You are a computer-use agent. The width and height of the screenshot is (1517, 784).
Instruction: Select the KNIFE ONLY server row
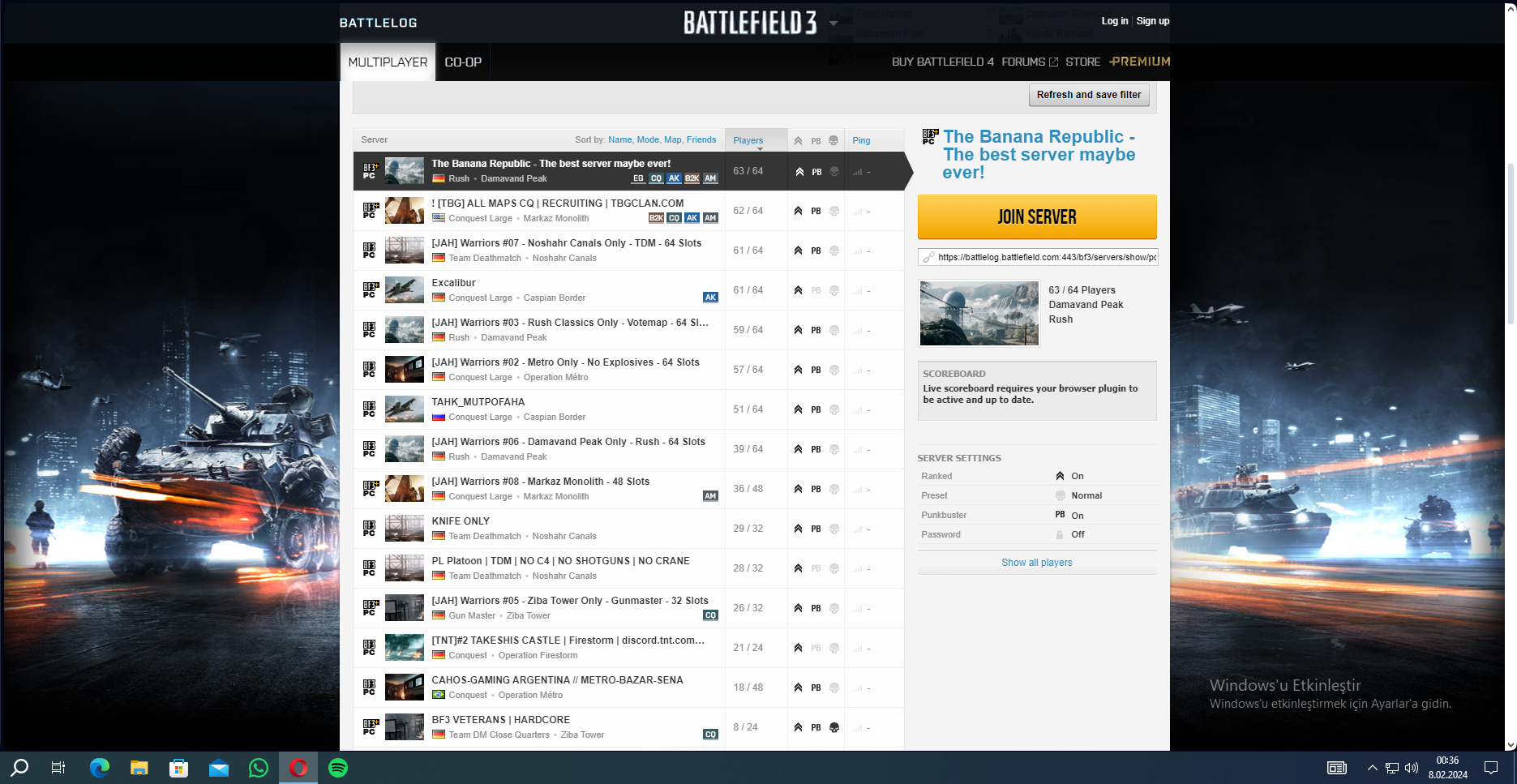pos(628,529)
